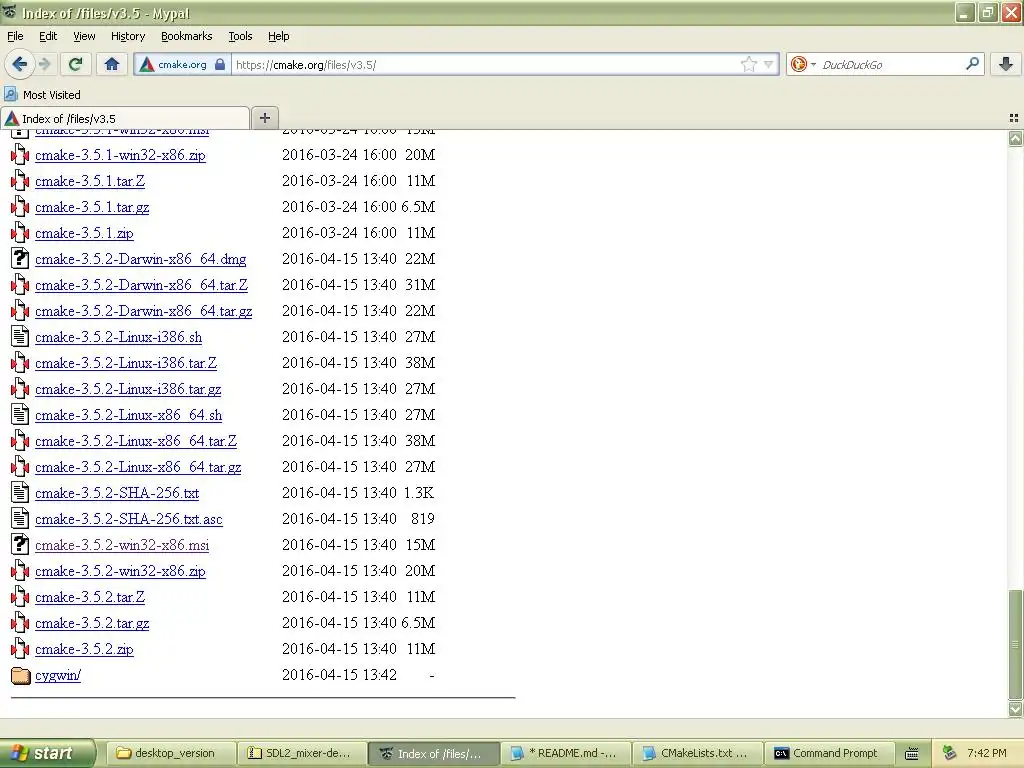This screenshot has width=1024, height=768.
Task: Download cmake-3.5.2-Linux-i386.tar.Z
Action: click(x=126, y=363)
